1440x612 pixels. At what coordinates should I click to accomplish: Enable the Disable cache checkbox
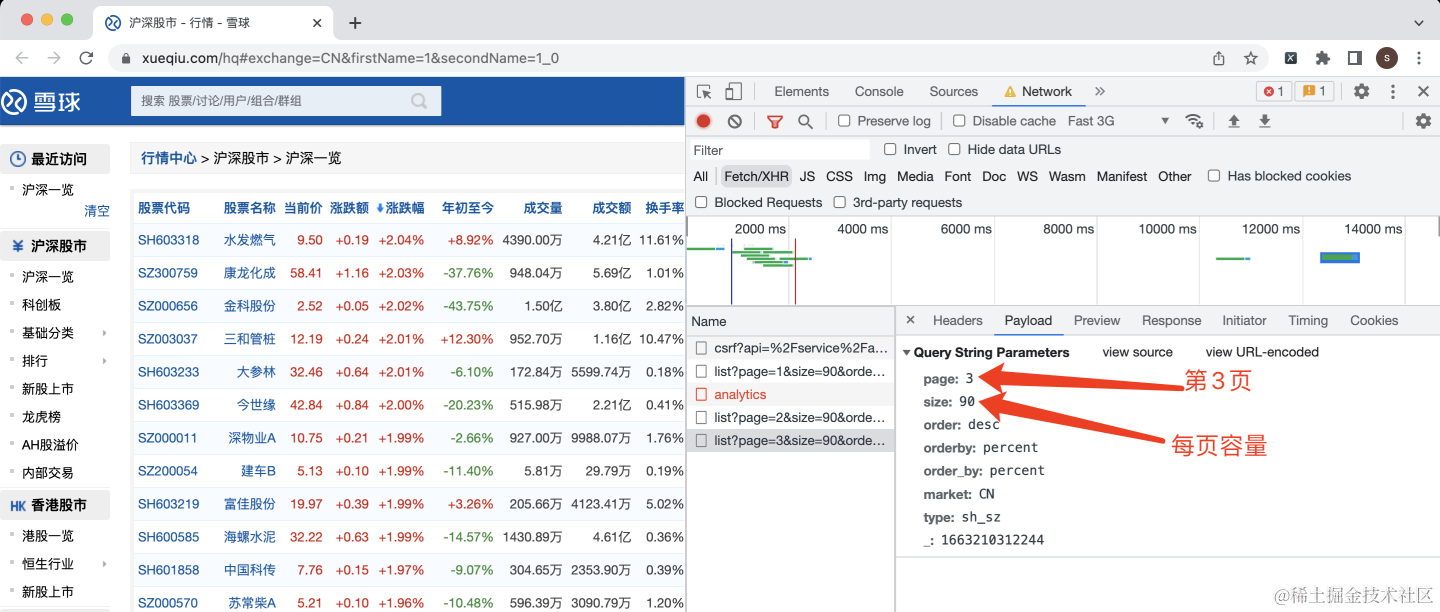click(x=959, y=121)
